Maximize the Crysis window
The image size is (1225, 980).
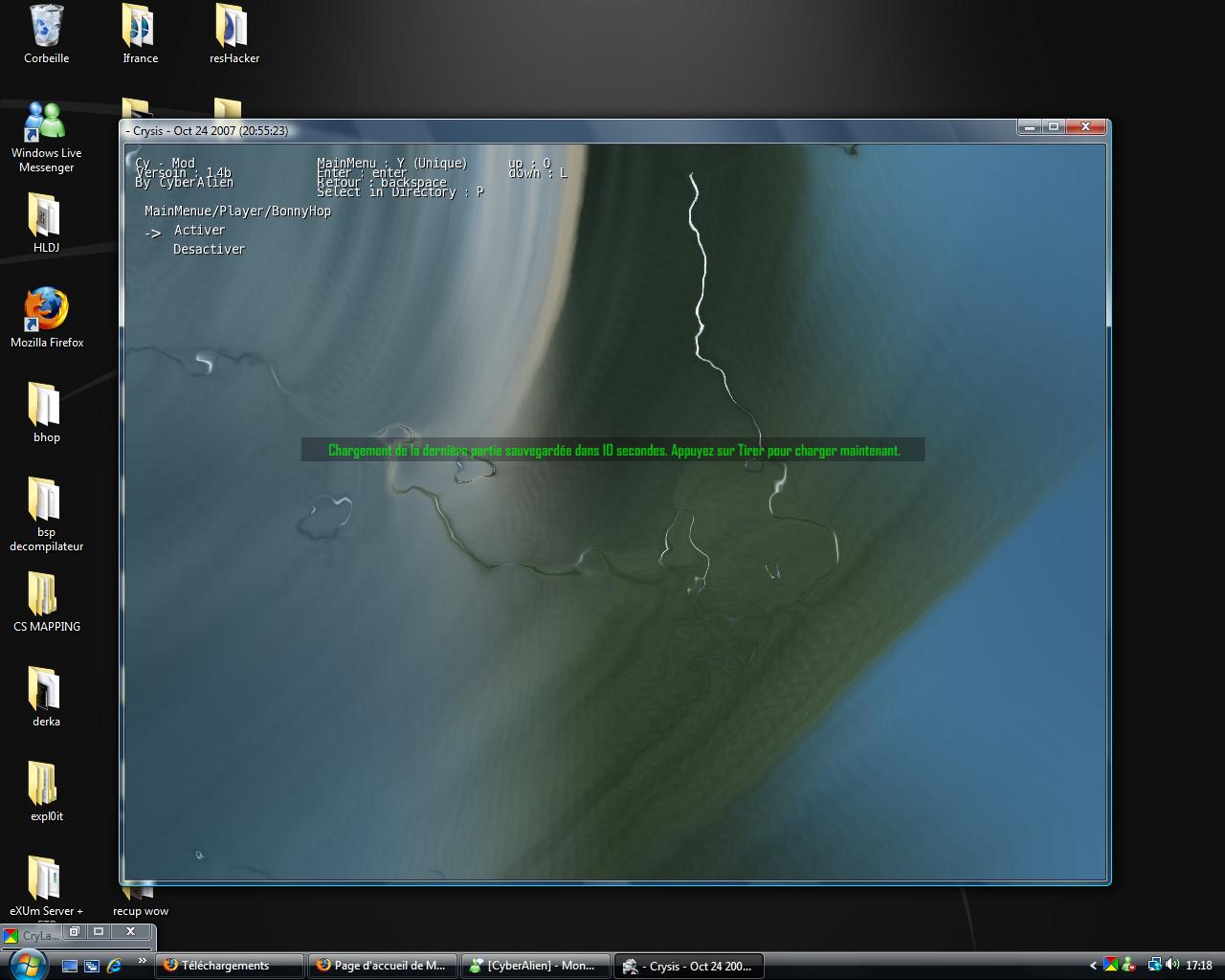pos(1053,126)
